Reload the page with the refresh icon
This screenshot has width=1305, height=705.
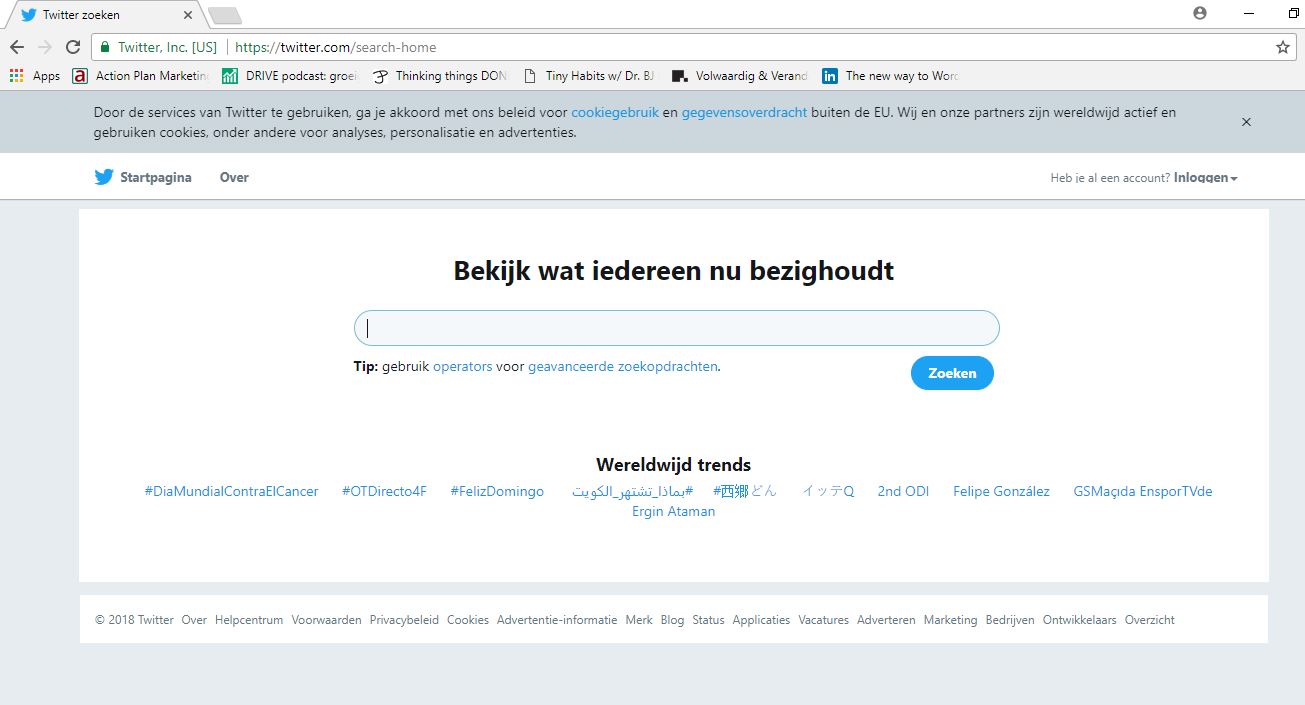[x=73, y=47]
